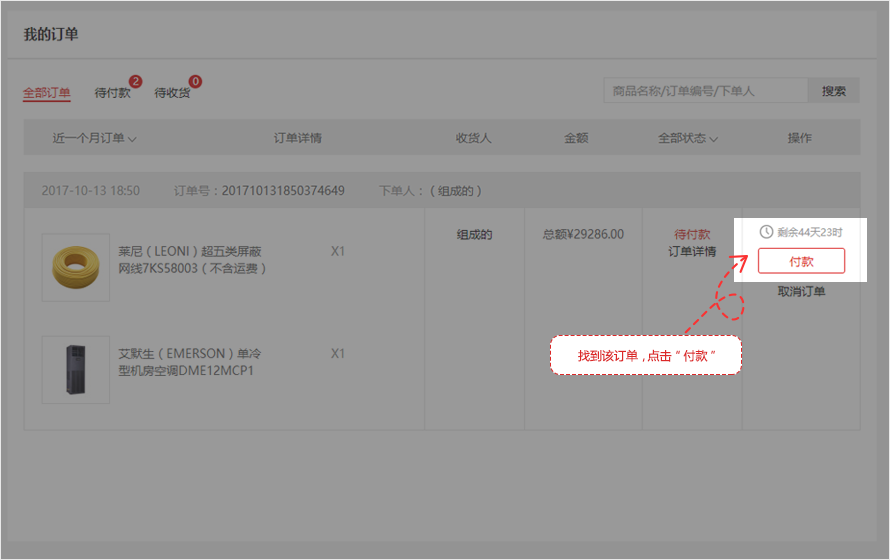This screenshot has width=890, height=560.
Task: Click the red 付款 pay button
Action: click(801, 261)
